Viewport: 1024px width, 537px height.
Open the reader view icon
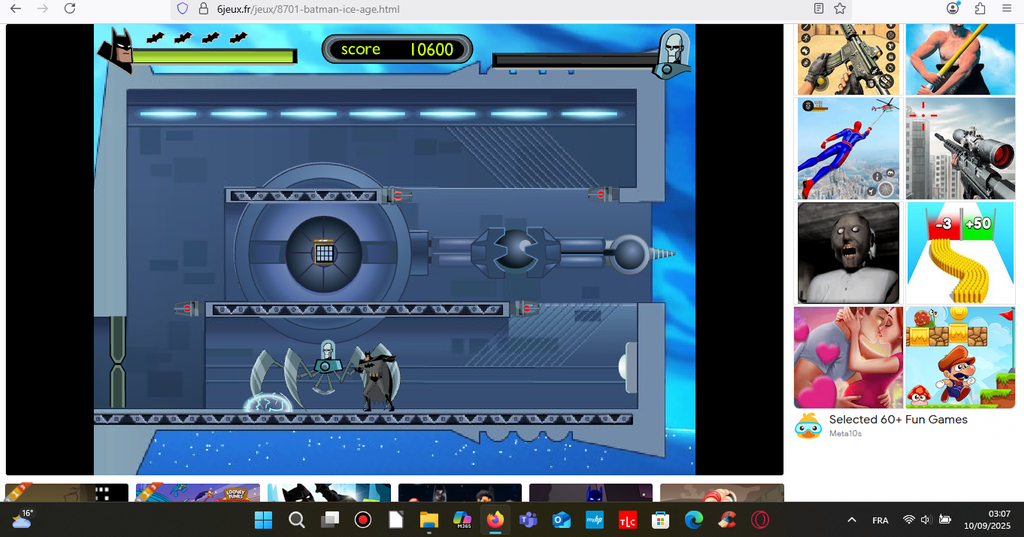tap(819, 8)
